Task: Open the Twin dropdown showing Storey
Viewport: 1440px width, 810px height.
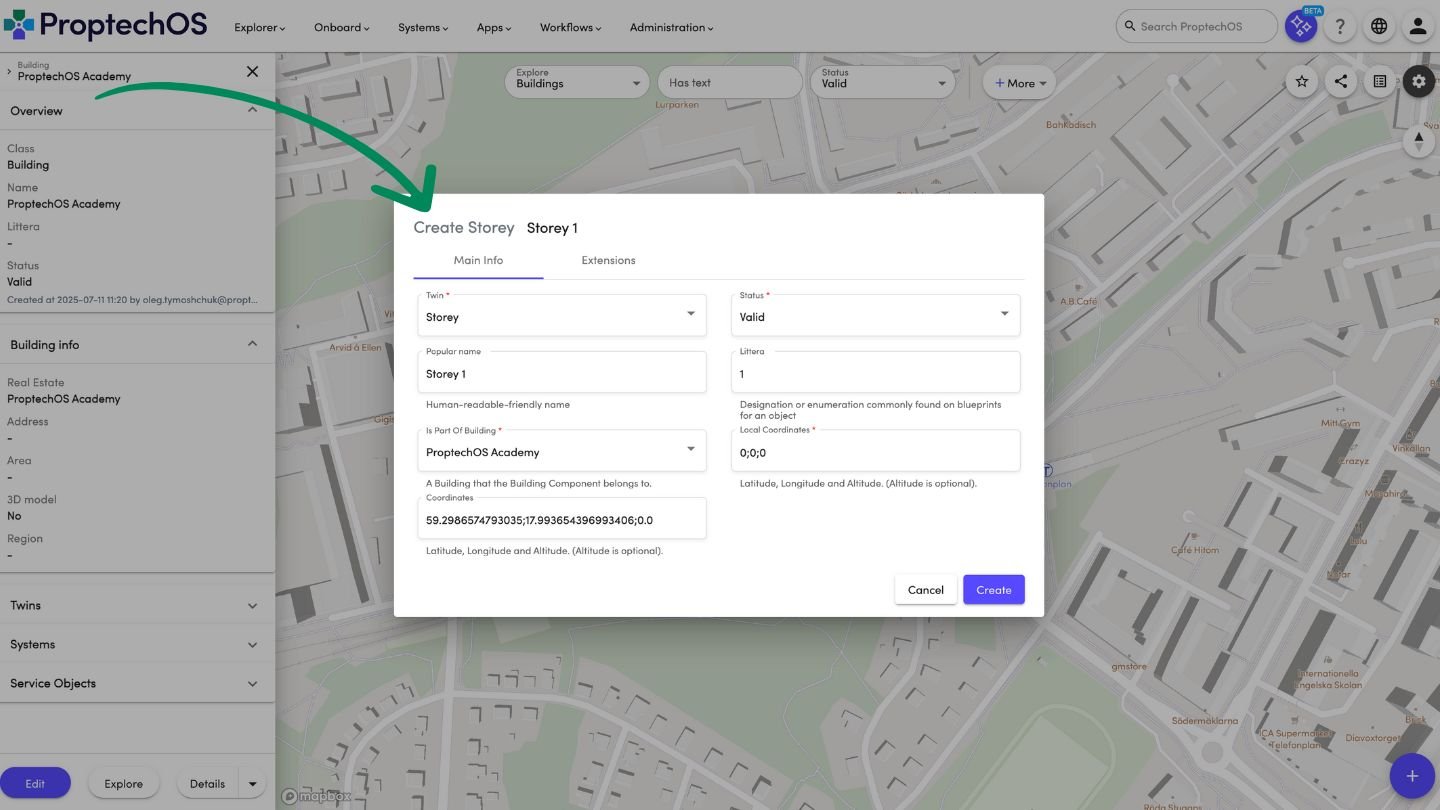Action: pyautogui.click(x=562, y=315)
